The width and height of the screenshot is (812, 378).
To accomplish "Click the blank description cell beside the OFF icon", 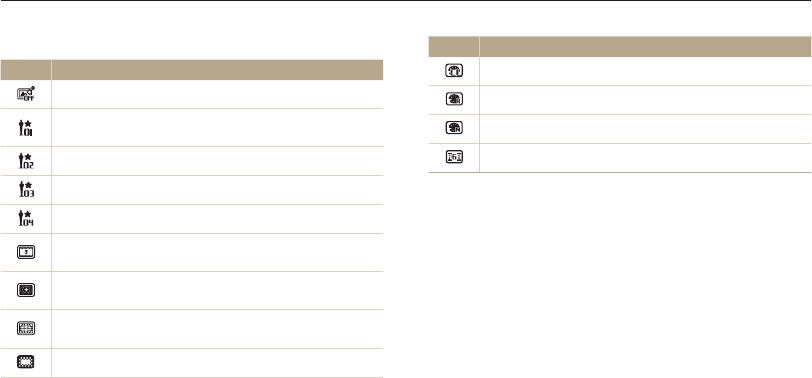I will [x=218, y=94].
